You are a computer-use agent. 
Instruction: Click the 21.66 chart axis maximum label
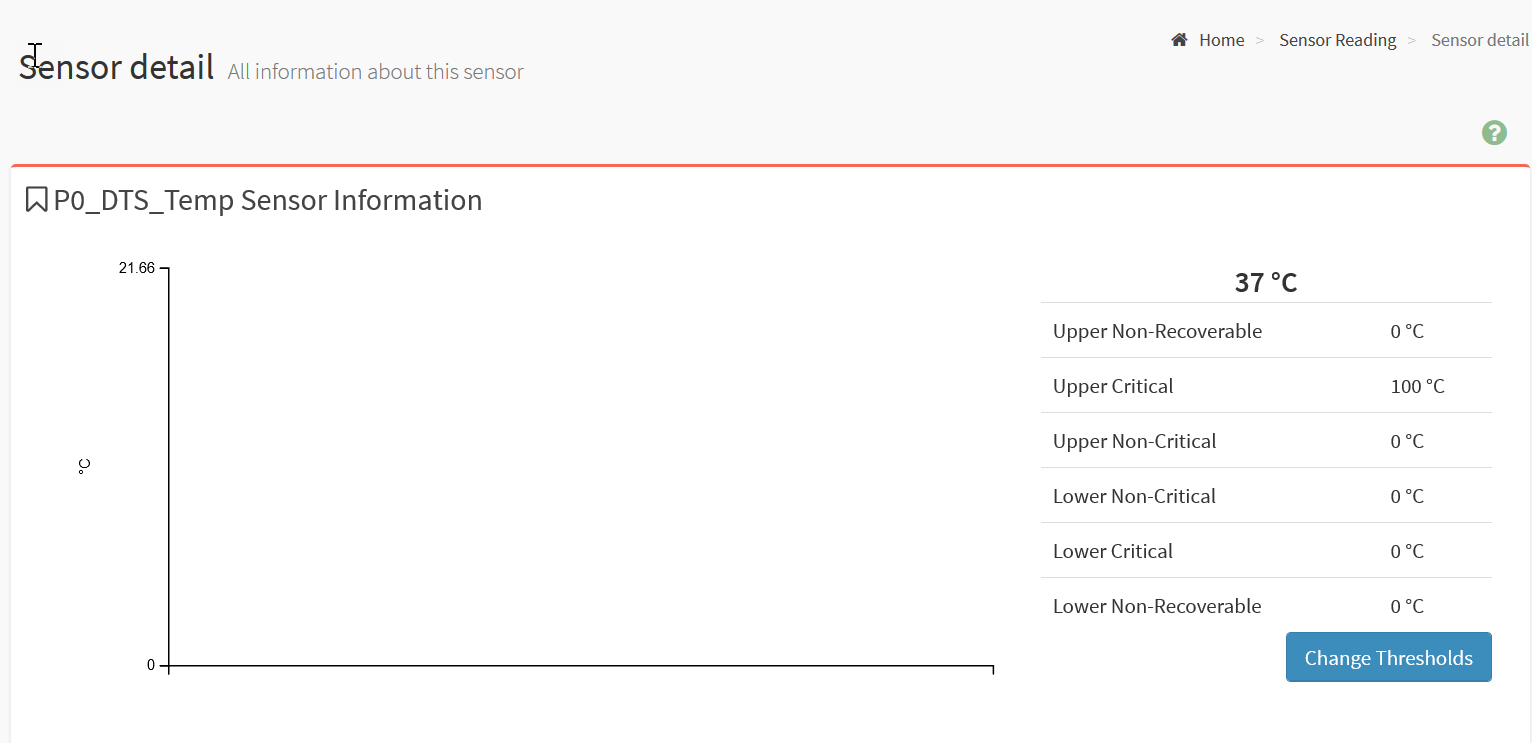tap(137, 268)
